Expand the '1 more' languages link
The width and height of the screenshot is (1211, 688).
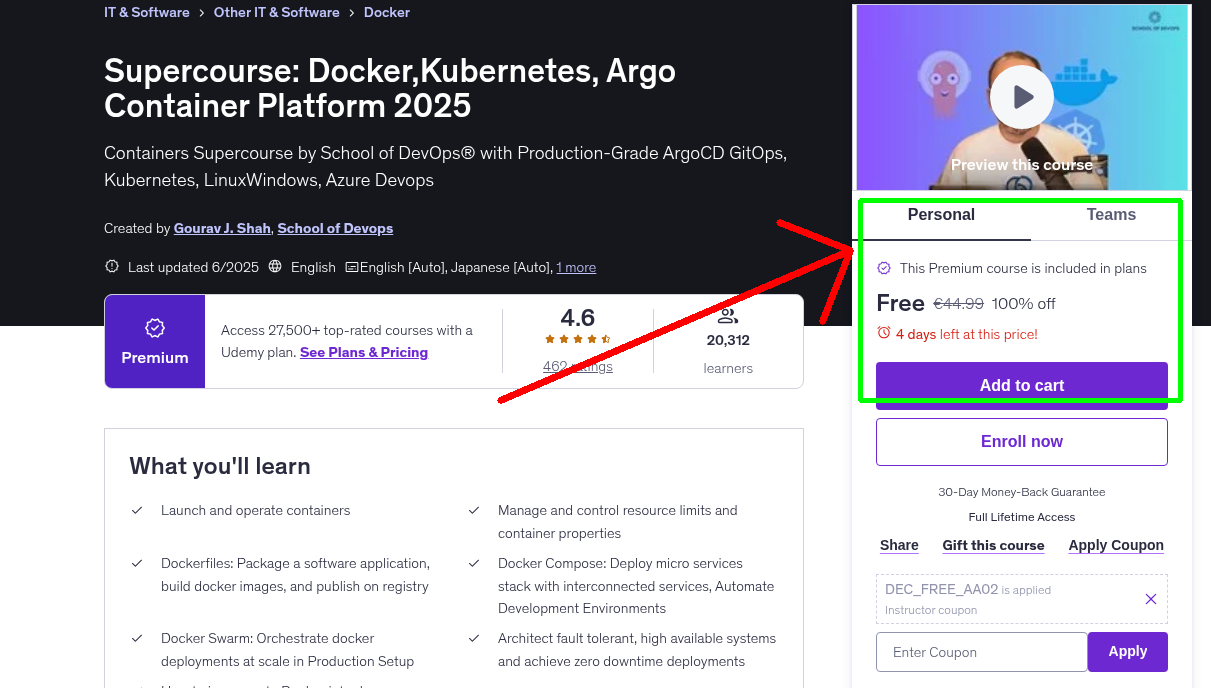coord(576,267)
